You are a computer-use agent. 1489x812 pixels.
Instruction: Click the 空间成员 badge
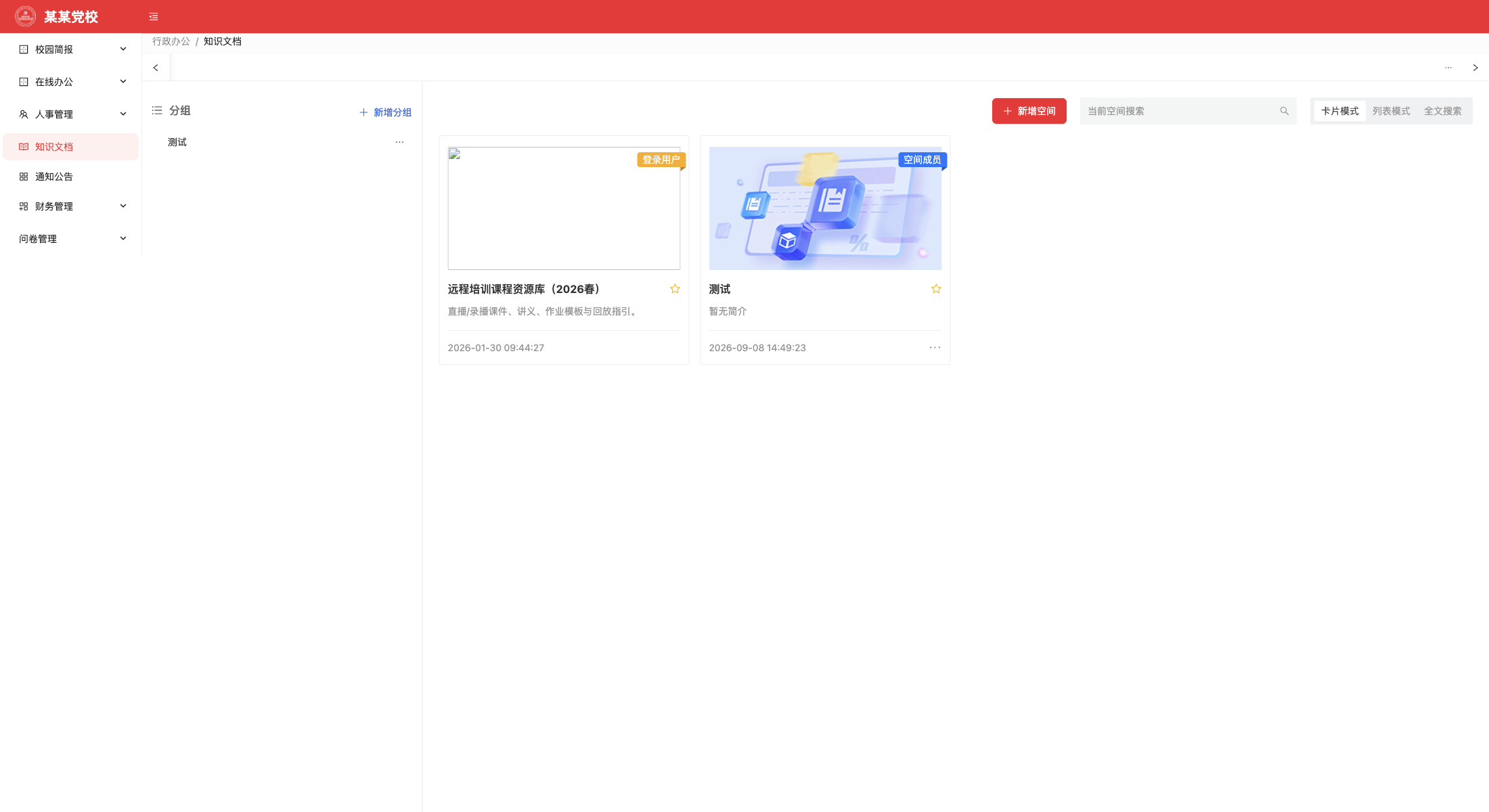coord(923,160)
